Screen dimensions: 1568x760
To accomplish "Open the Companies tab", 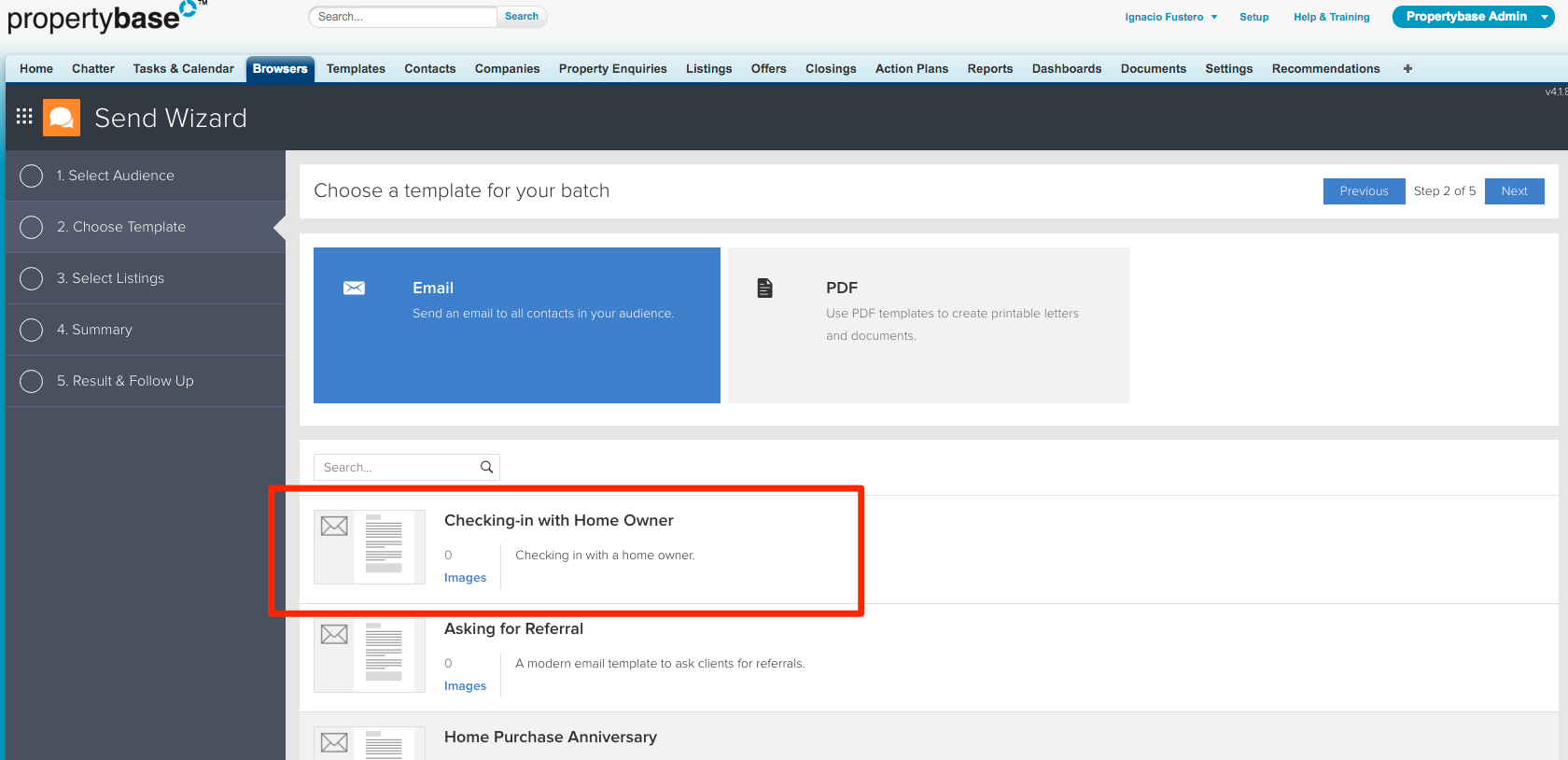I will click(508, 68).
